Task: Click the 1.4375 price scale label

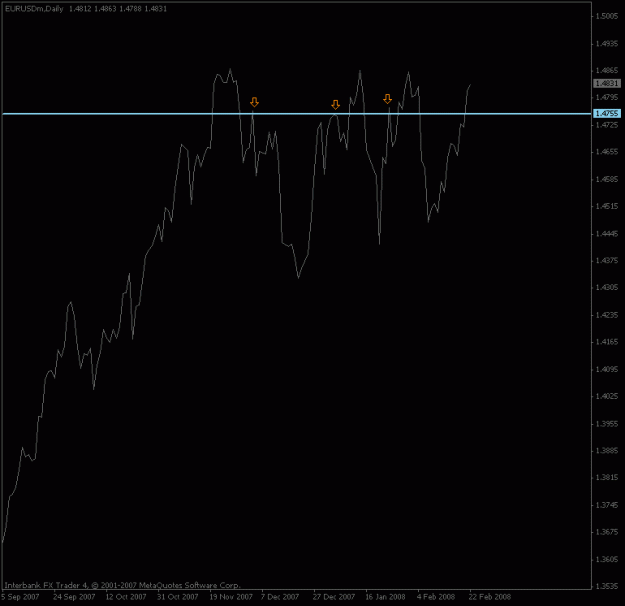Action: click(607, 260)
